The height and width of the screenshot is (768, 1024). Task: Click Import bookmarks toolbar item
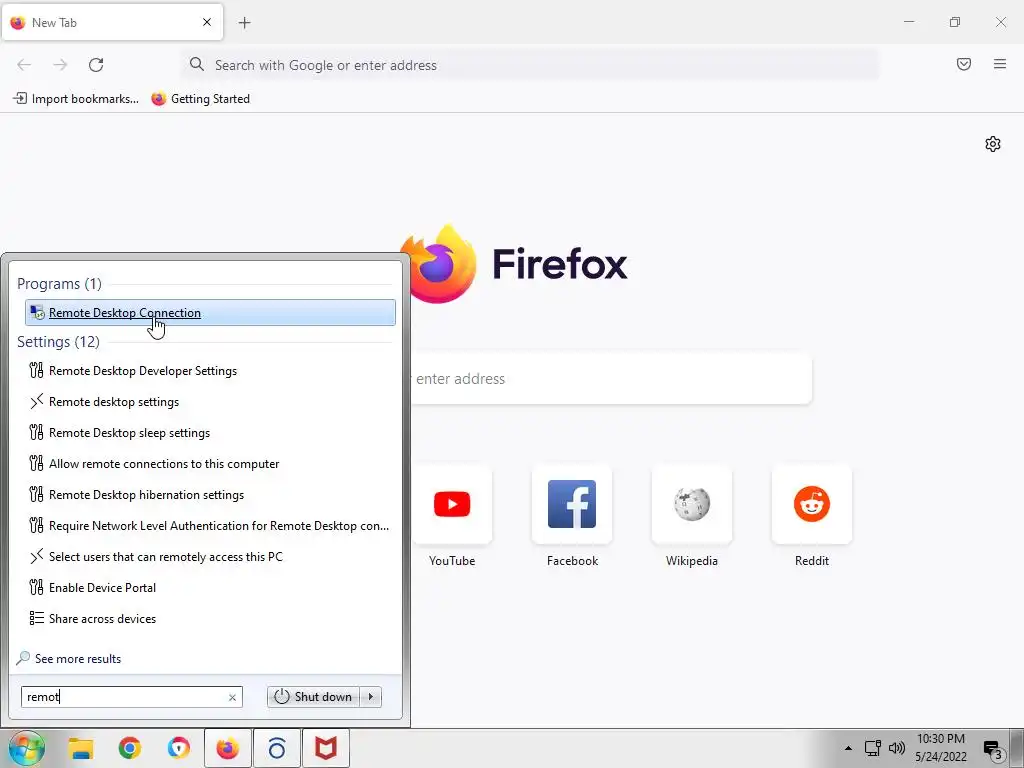pos(76,99)
